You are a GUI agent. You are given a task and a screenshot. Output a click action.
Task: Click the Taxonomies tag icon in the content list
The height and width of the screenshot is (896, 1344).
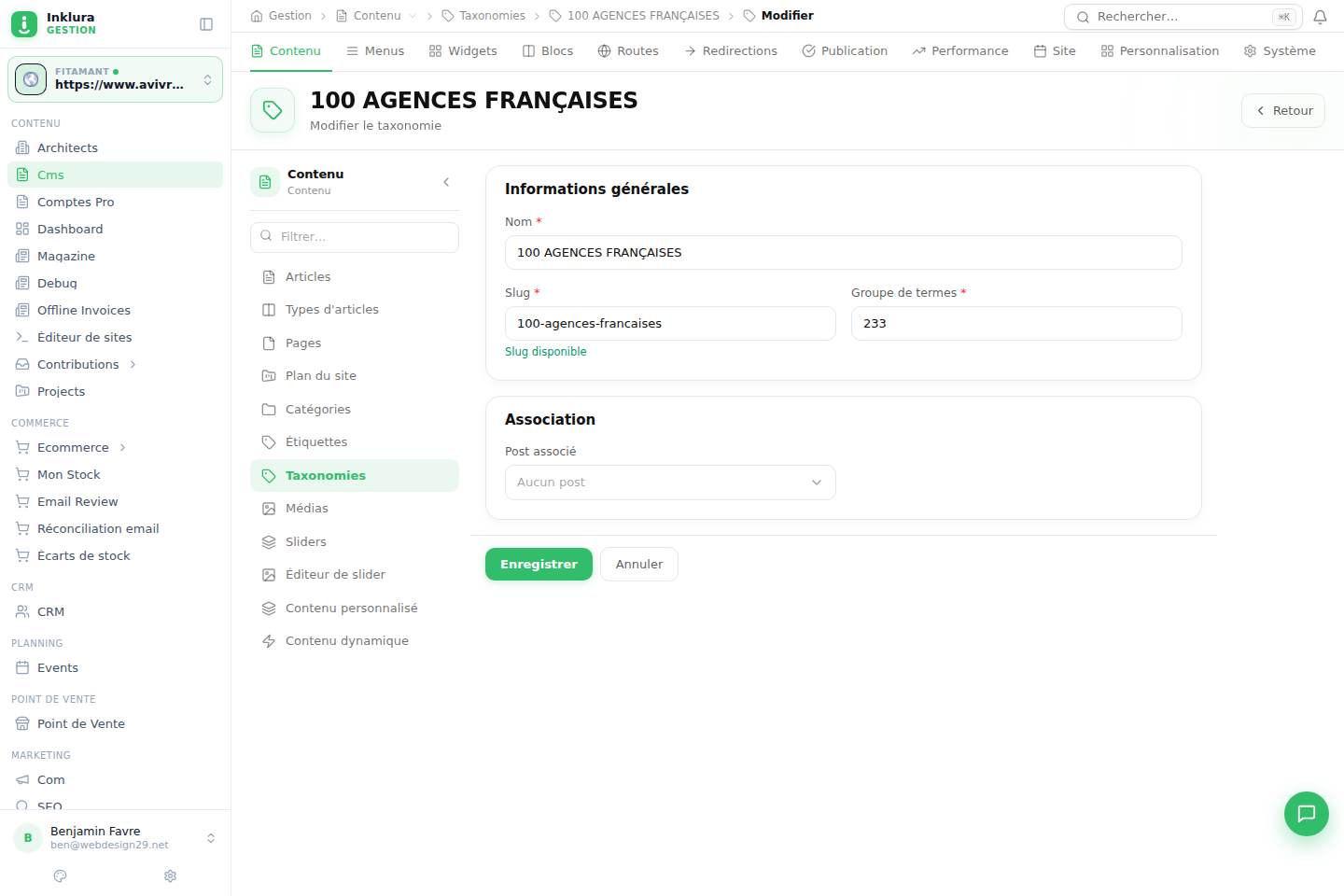pos(269,475)
